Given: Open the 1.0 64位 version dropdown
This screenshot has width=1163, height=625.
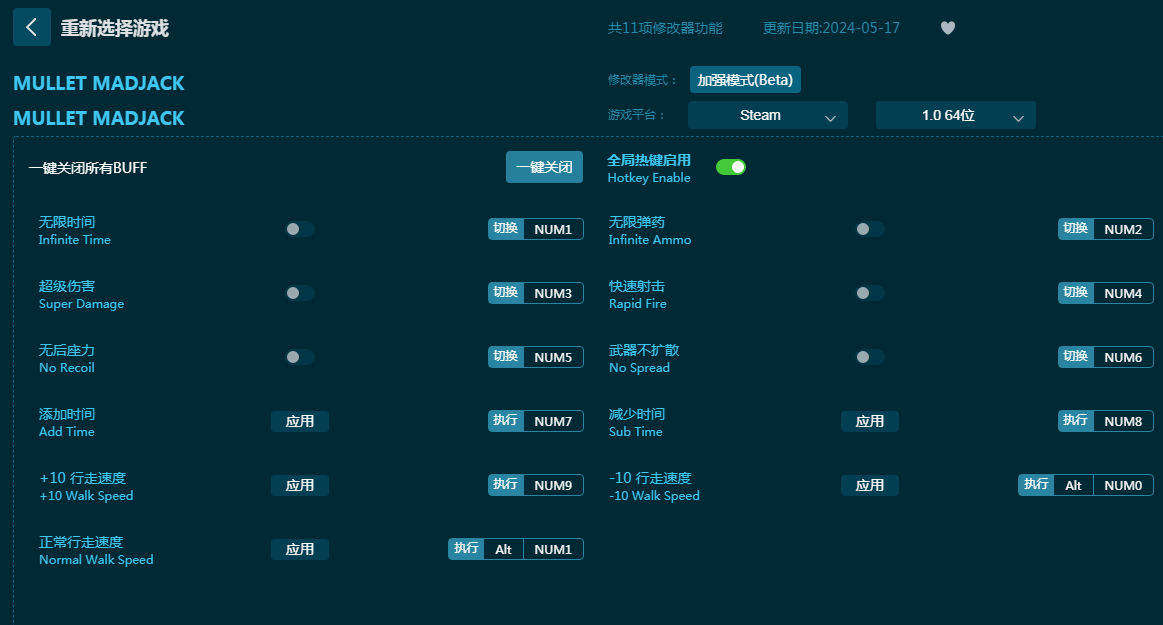Looking at the screenshot, I should [x=955, y=115].
